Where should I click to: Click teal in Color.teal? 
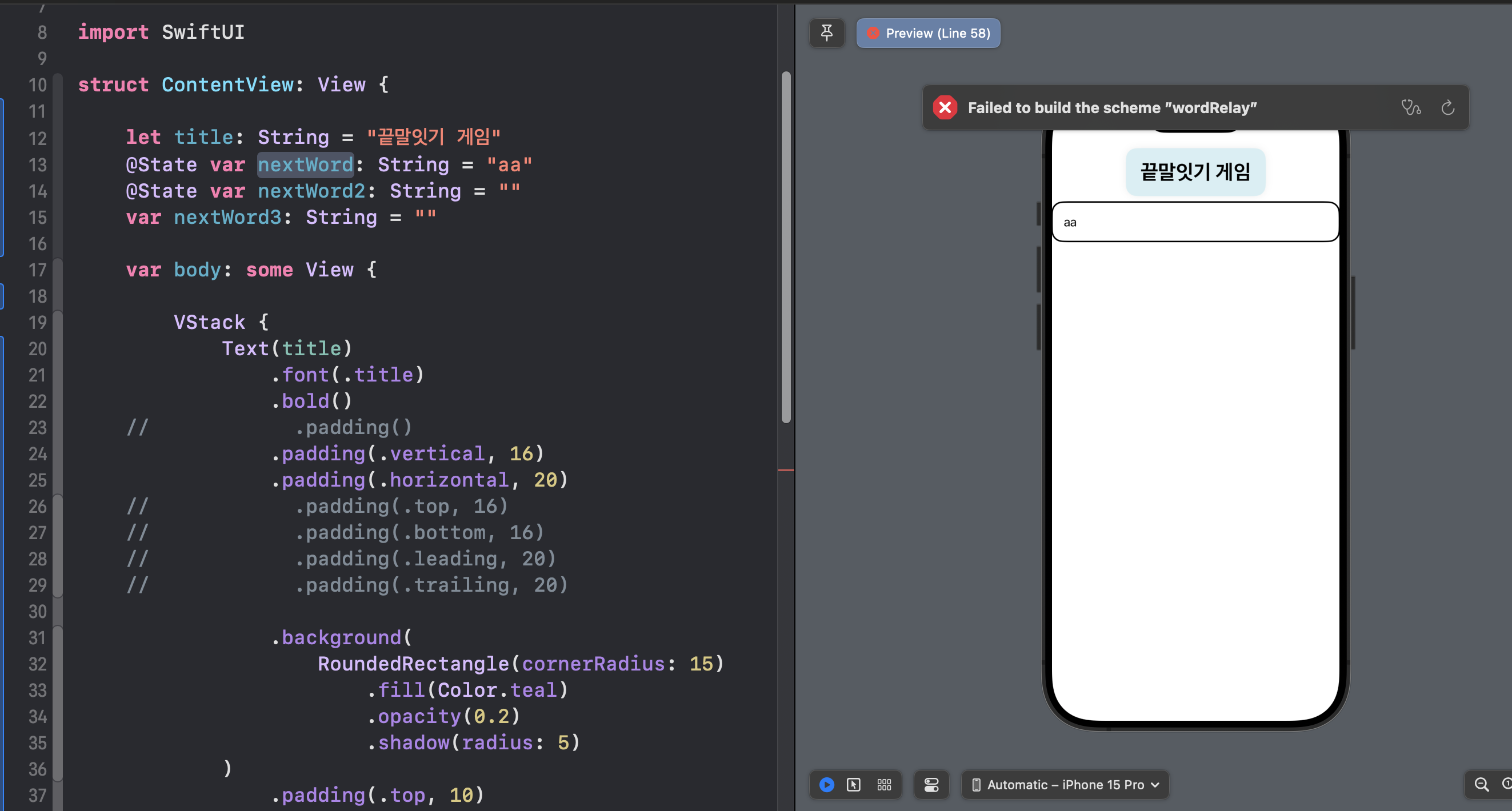(533, 690)
